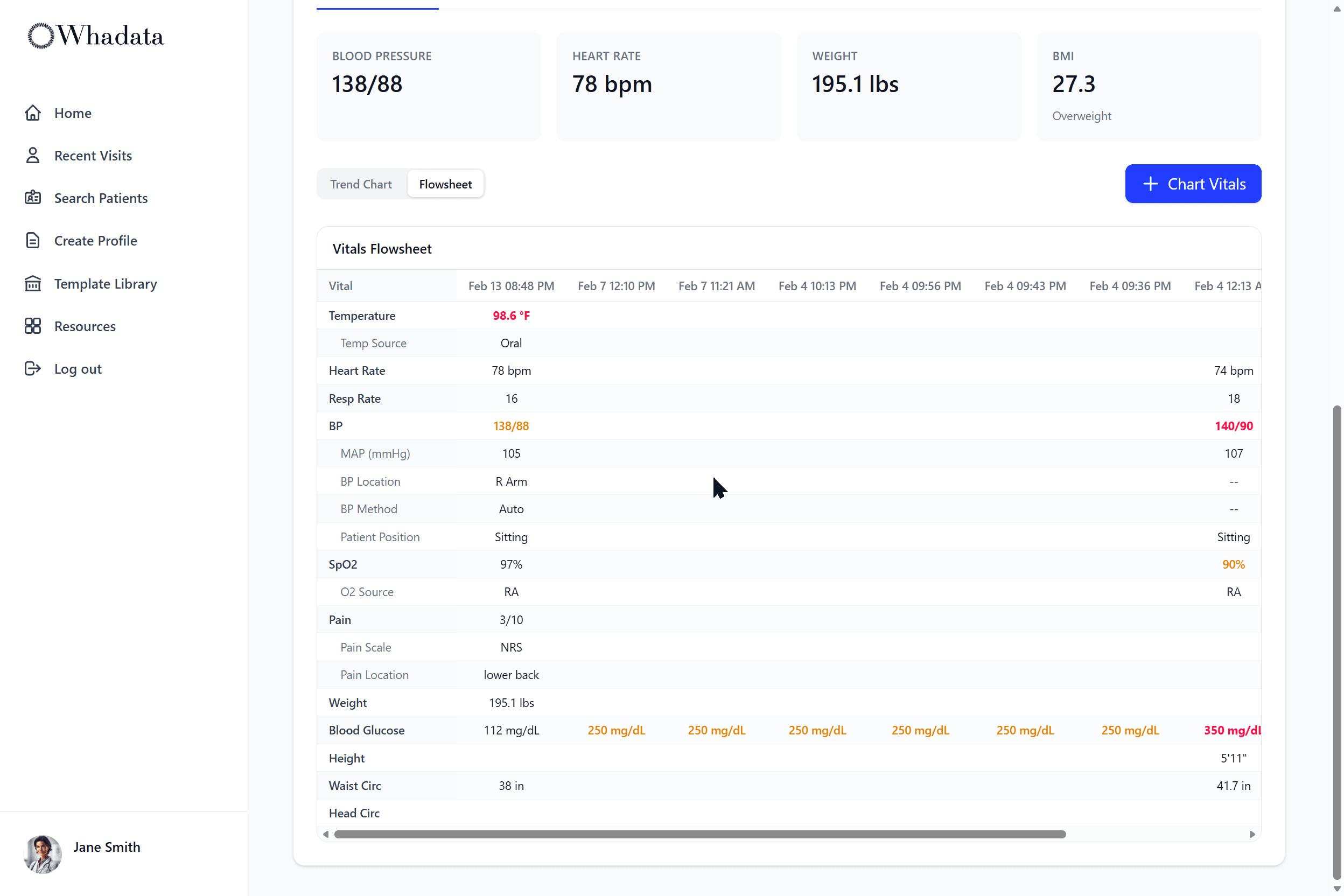
Task: Click the right arrow of the flowsheet scrollbar
Action: 1252,834
